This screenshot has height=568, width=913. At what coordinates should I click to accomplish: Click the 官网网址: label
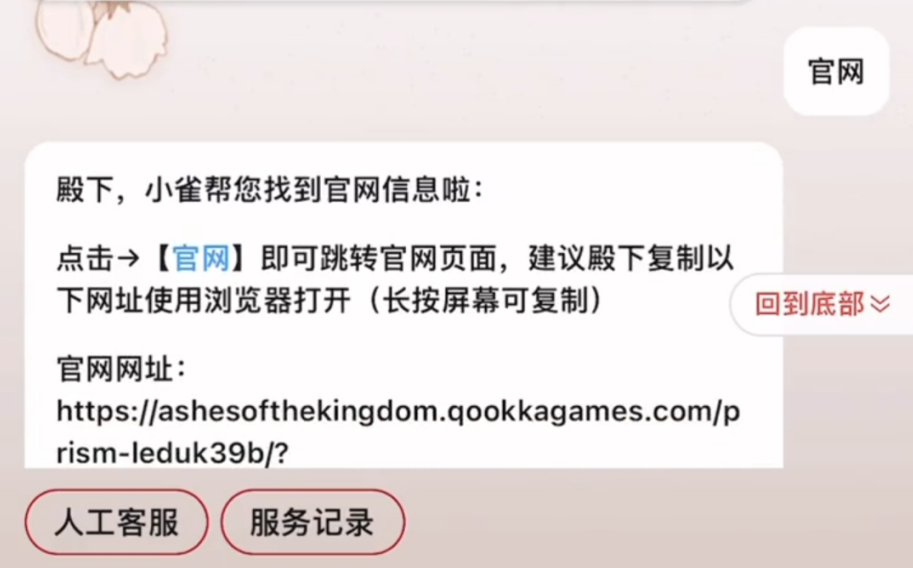tap(121, 369)
